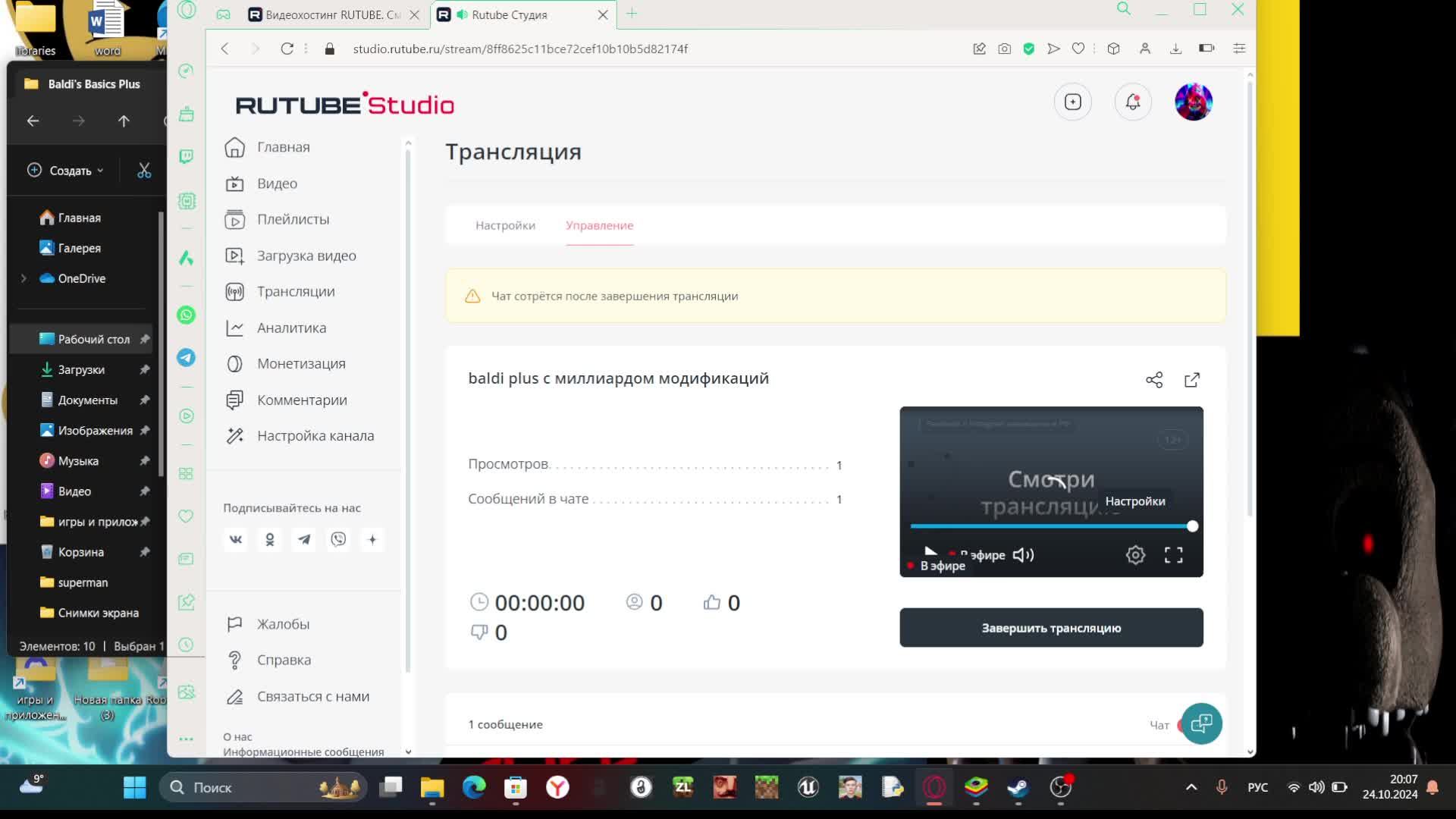Click Завершить трансляцию button
Viewport: 1456px width, 819px height.
click(1051, 628)
